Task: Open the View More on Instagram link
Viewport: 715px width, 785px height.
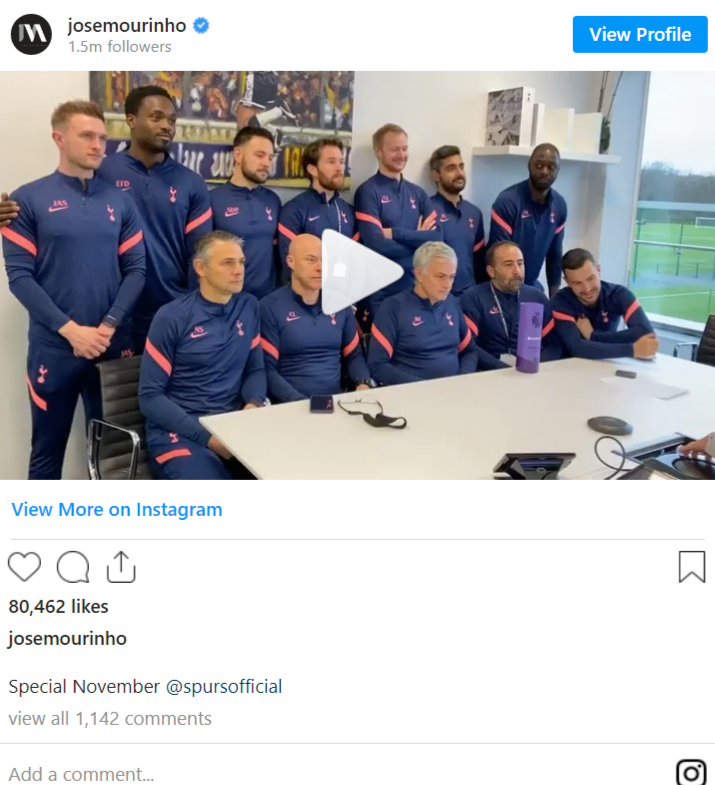Action: (x=117, y=510)
